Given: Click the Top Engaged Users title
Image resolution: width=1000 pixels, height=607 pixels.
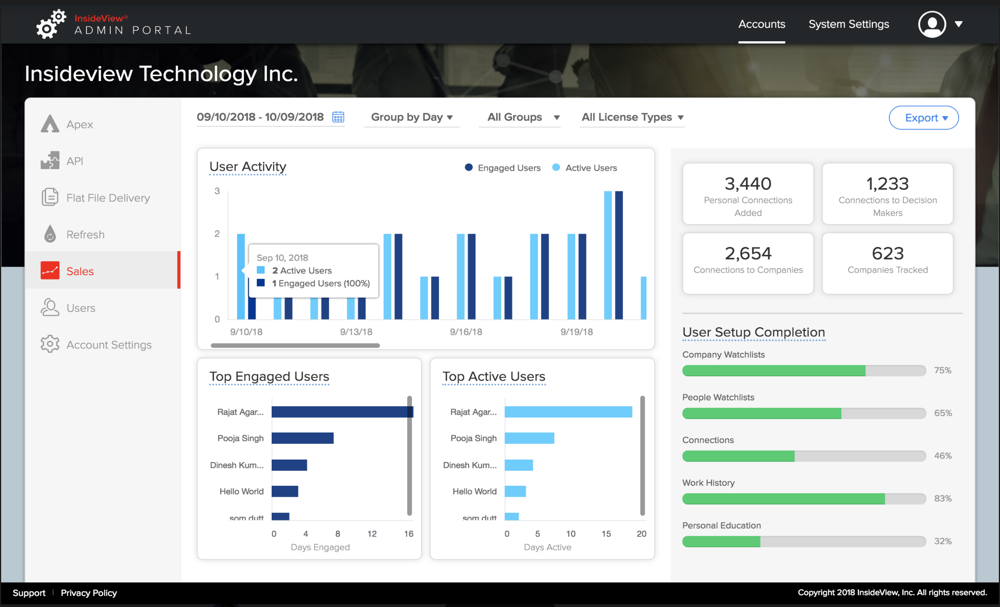Looking at the screenshot, I should [269, 376].
